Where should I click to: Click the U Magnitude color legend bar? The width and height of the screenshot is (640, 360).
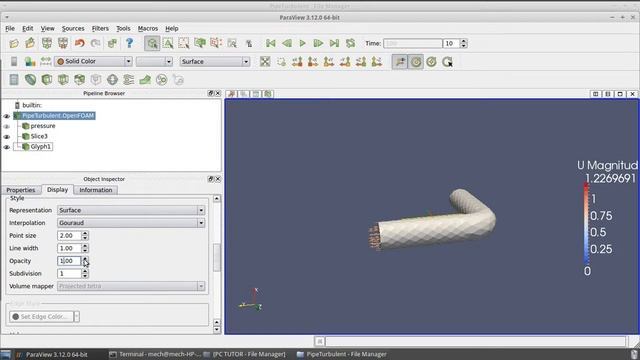point(587,225)
